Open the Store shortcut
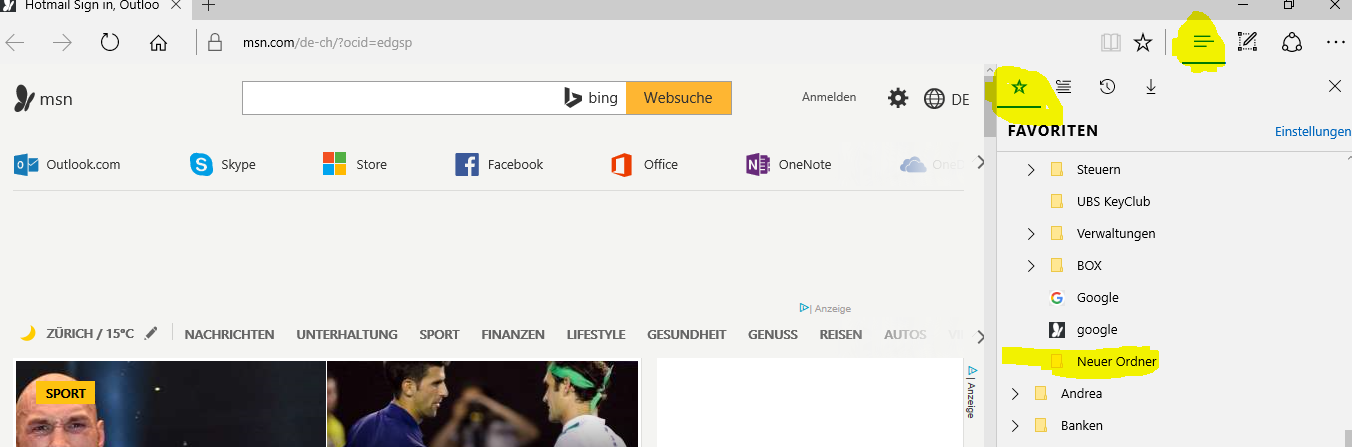This screenshot has width=1352, height=447. 354,164
